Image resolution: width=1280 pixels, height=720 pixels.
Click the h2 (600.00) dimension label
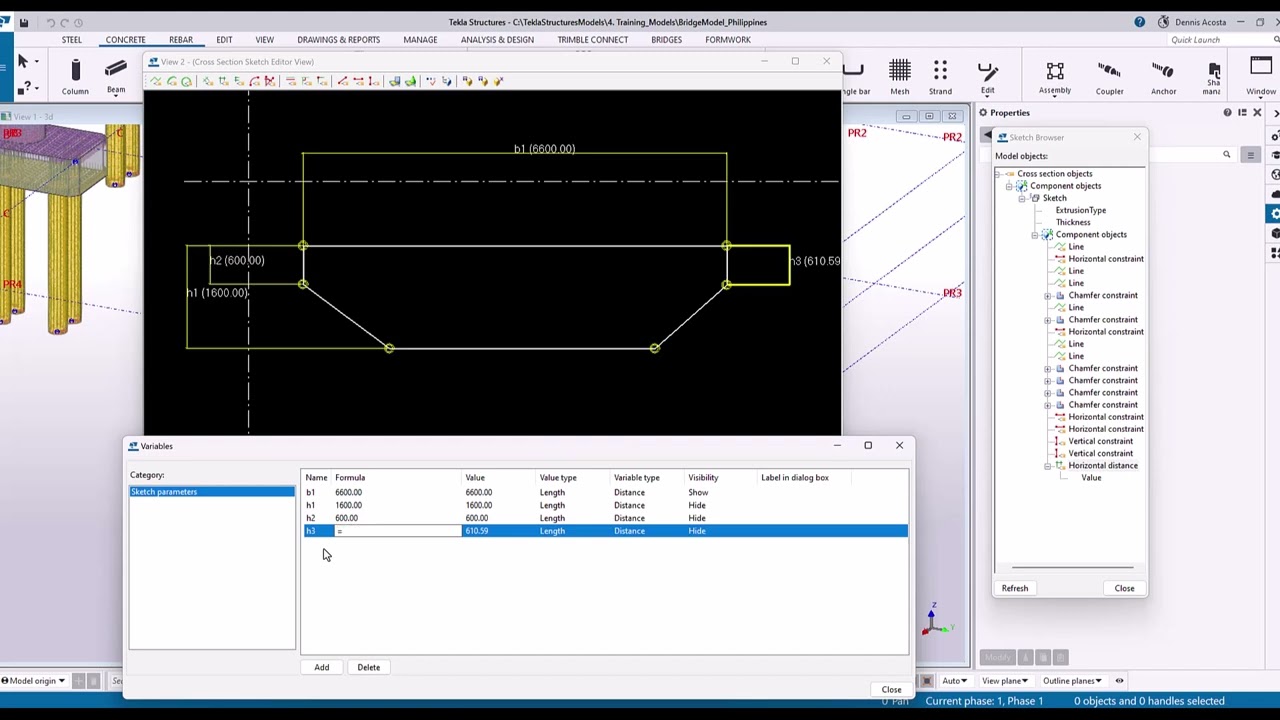237,260
